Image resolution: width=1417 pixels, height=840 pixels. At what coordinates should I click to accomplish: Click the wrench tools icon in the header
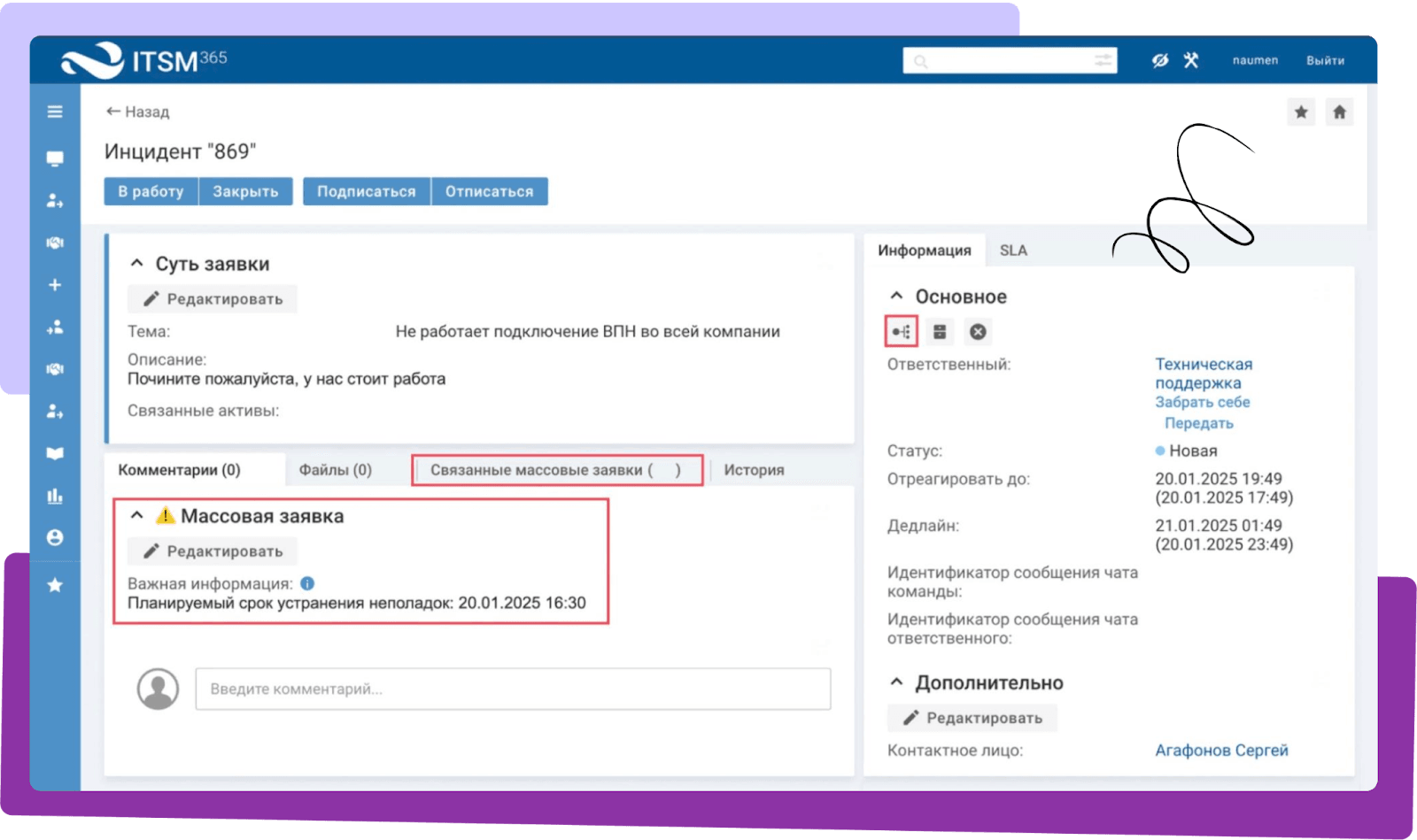[x=1191, y=60]
